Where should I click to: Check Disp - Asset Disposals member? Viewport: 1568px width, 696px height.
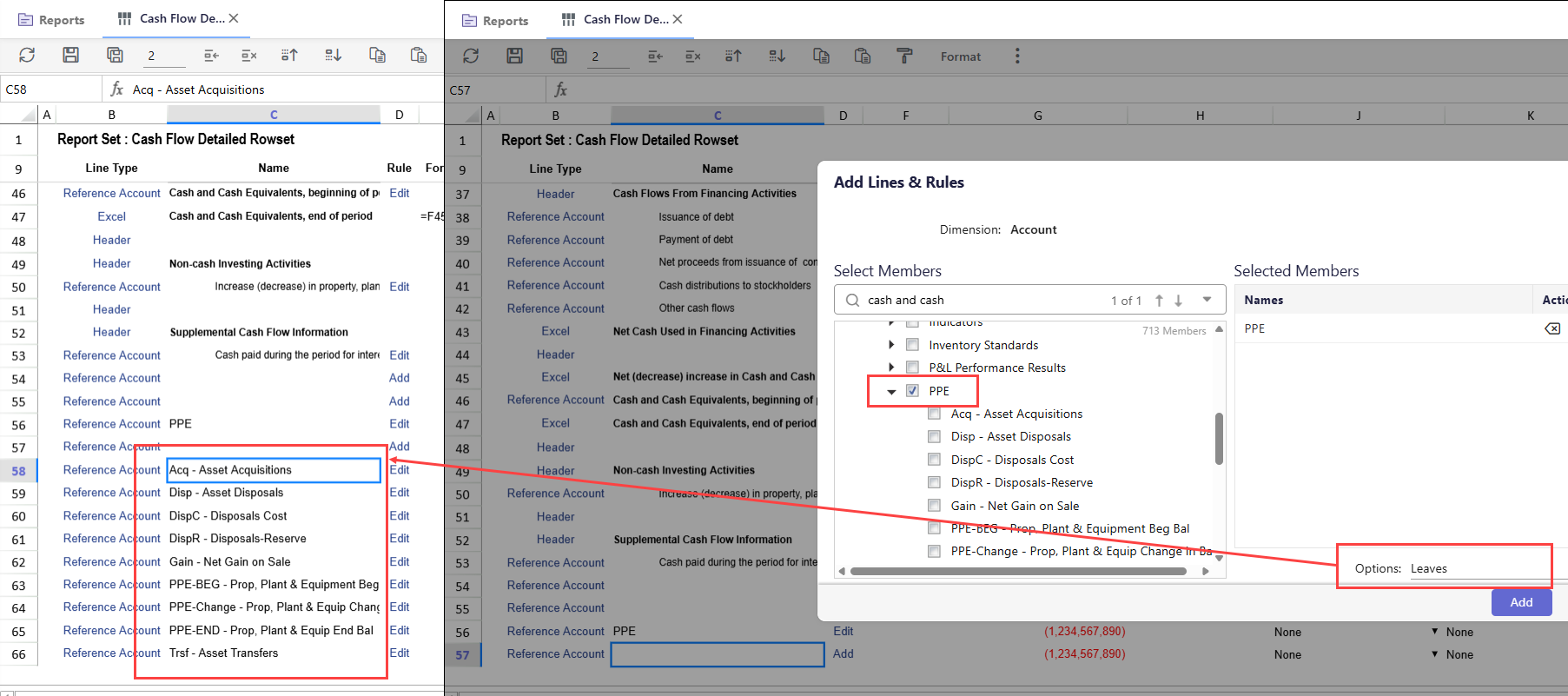[x=934, y=436]
